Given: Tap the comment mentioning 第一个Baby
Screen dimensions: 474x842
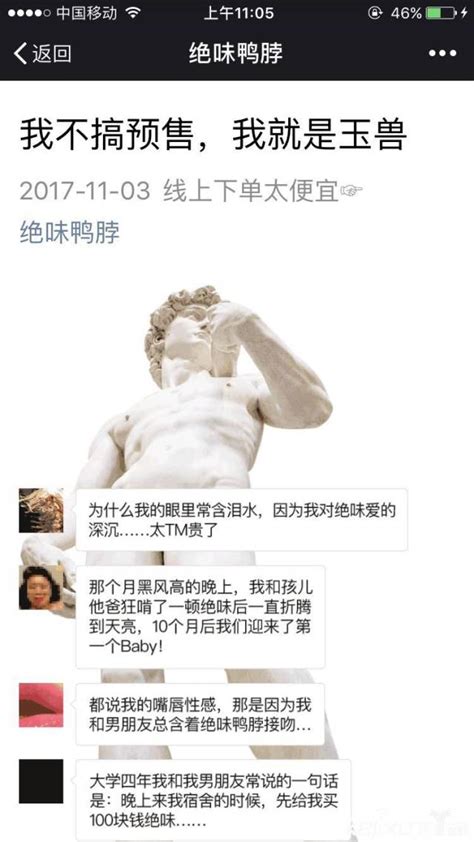Looking at the screenshot, I should coord(200,616).
